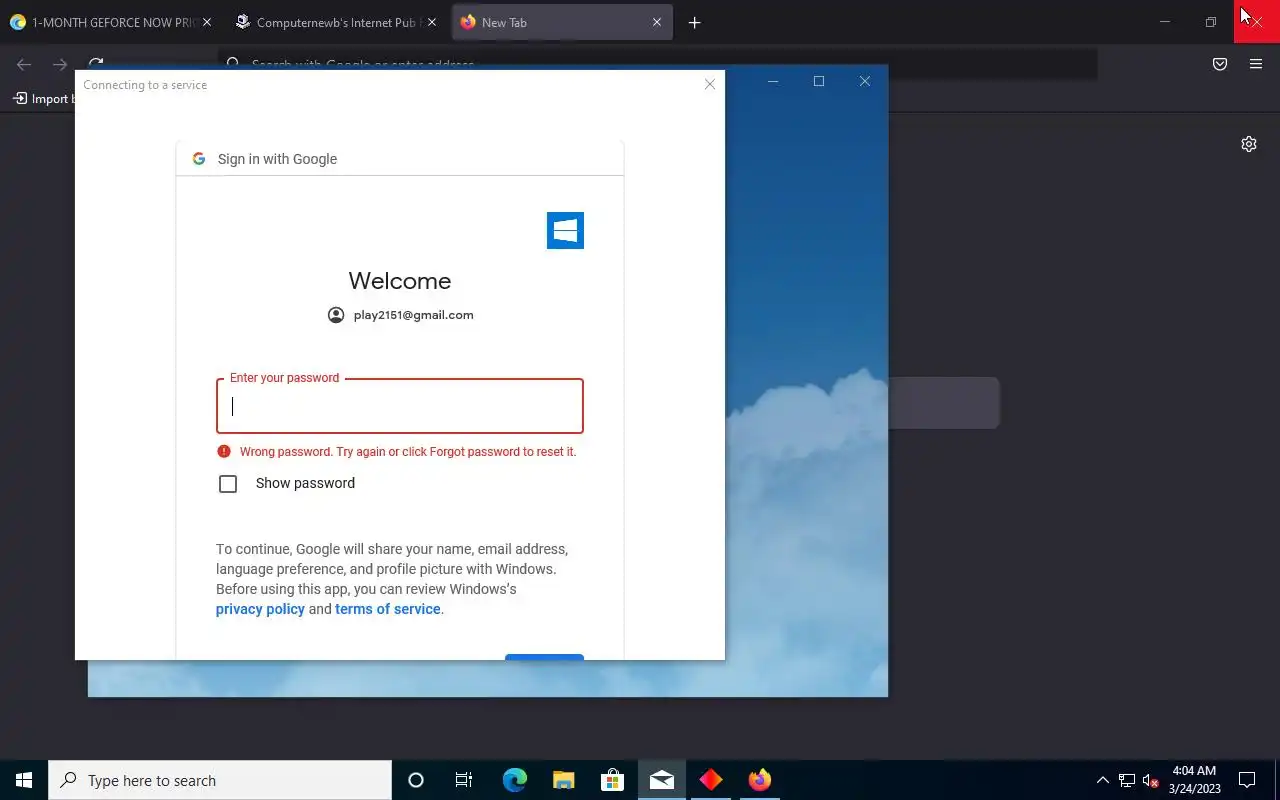
Task: Open the red diamond app on taskbar
Action: click(711, 780)
